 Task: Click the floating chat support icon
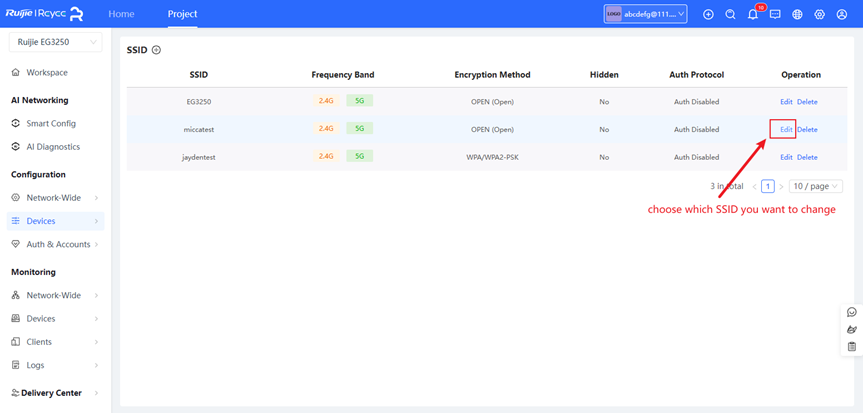click(851, 312)
